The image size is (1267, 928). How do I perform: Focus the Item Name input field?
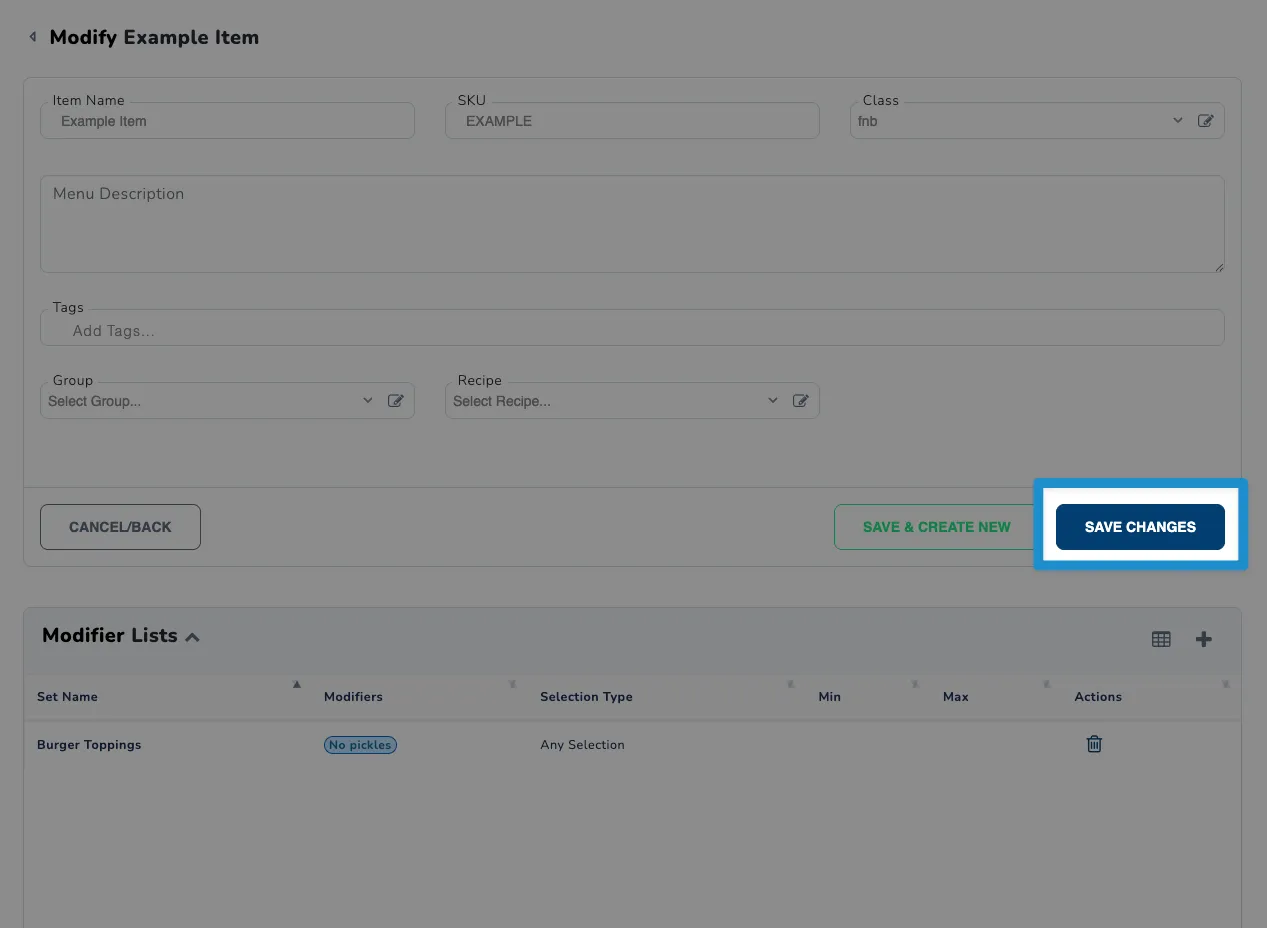[x=227, y=121]
